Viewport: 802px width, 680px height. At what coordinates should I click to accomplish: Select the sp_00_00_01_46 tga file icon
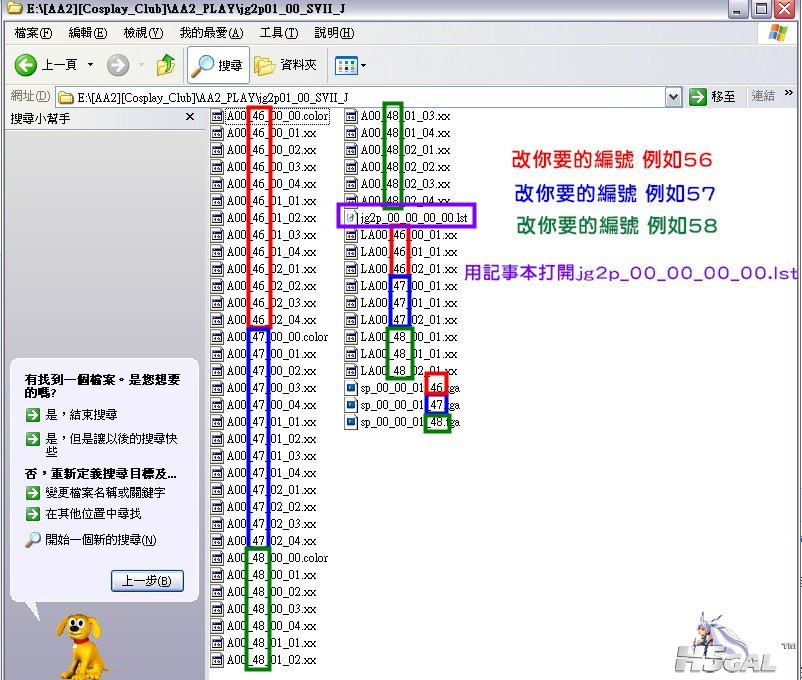click(x=351, y=387)
